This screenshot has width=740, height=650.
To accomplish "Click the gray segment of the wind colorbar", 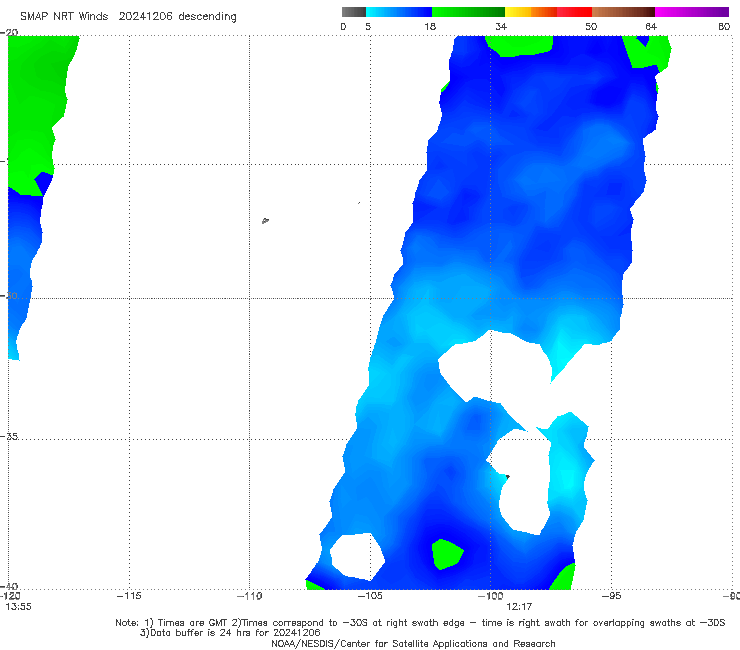I will (353, 12).
